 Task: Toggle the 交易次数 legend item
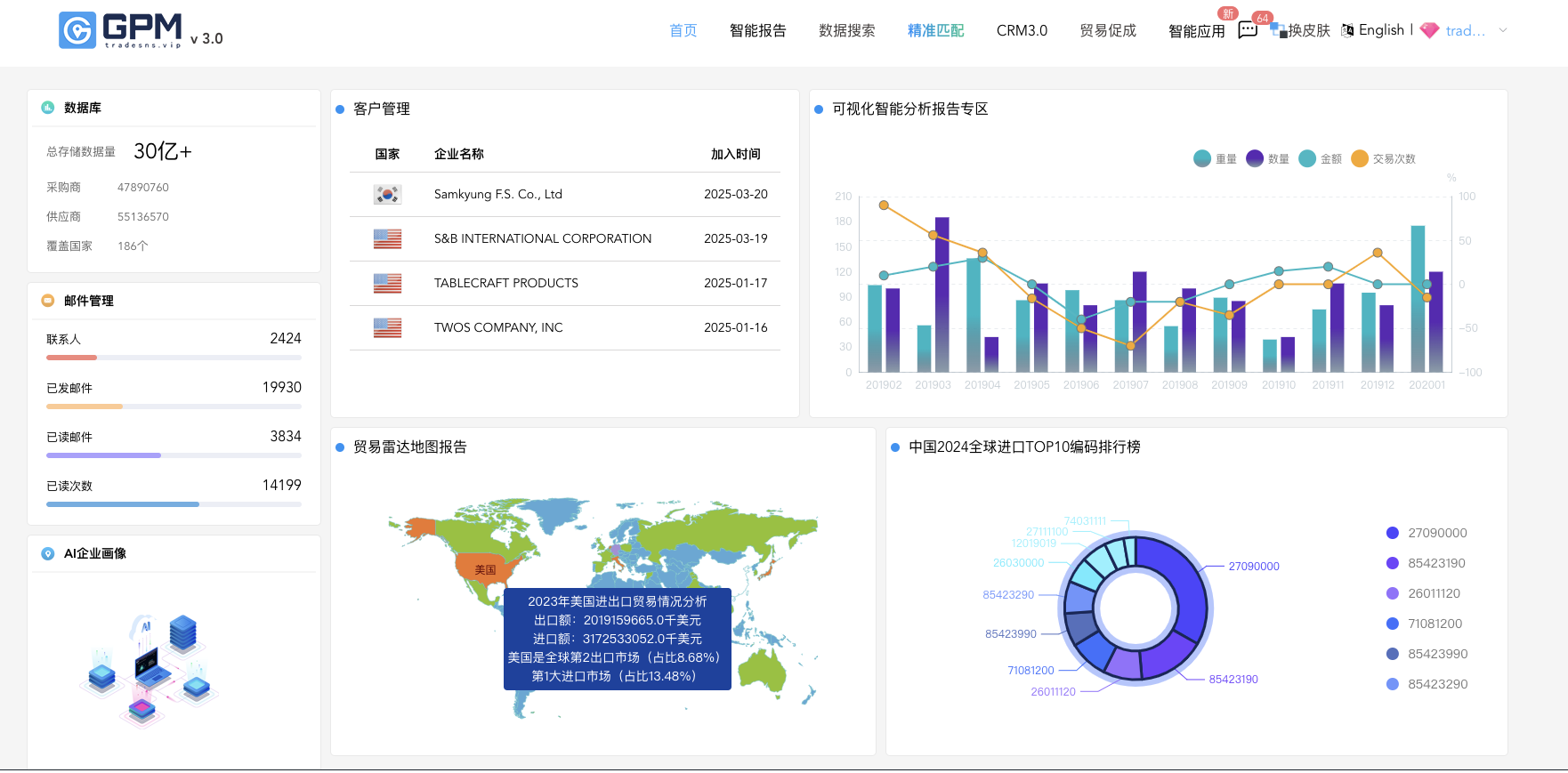tap(1383, 158)
